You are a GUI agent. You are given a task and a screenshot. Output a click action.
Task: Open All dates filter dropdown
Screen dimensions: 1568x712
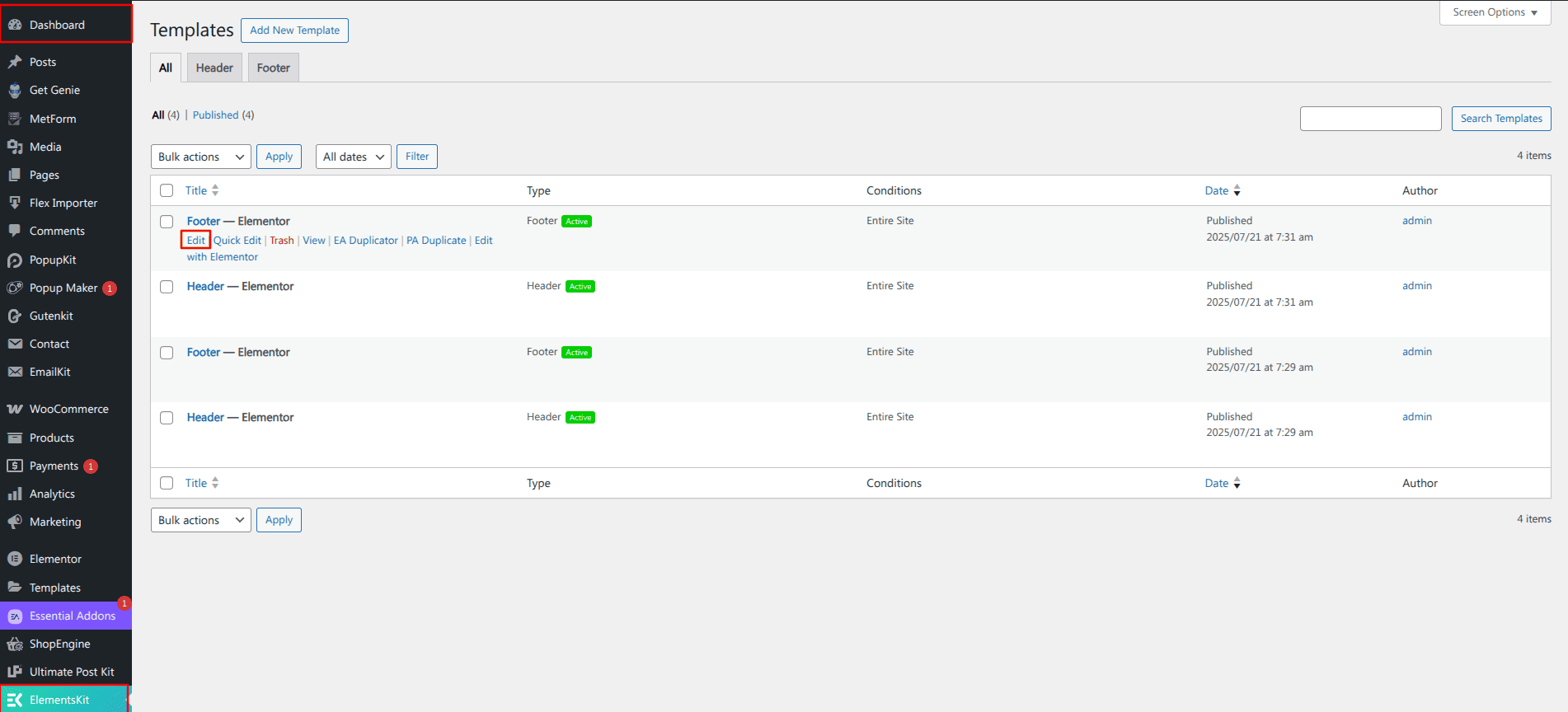[354, 157]
